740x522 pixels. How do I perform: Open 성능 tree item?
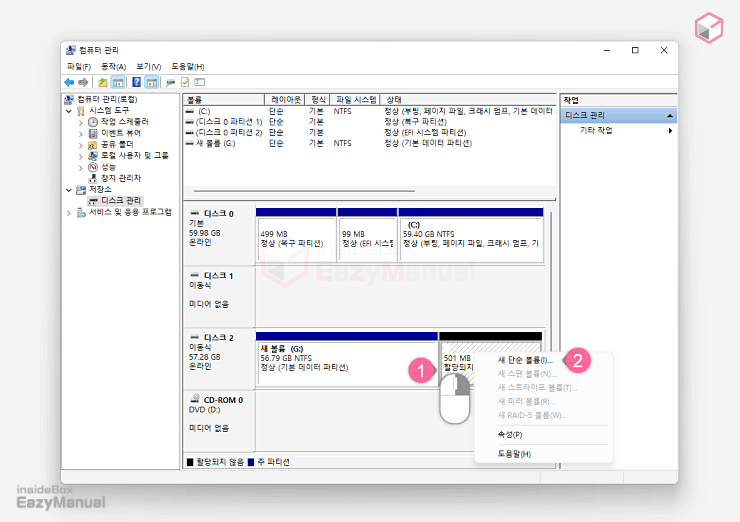click(108, 167)
